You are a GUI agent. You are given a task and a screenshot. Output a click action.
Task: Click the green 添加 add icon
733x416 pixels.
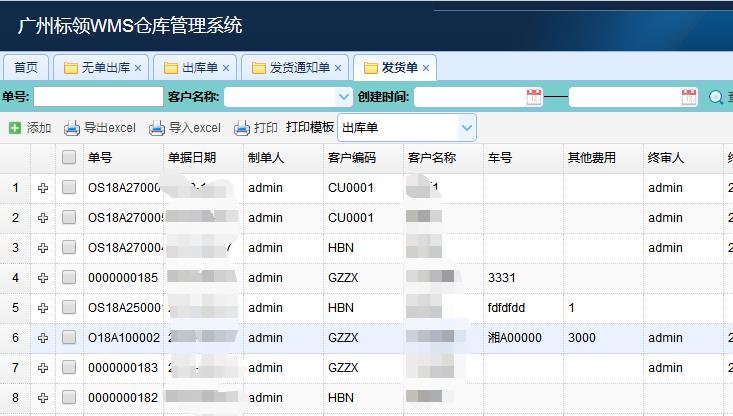[15, 128]
